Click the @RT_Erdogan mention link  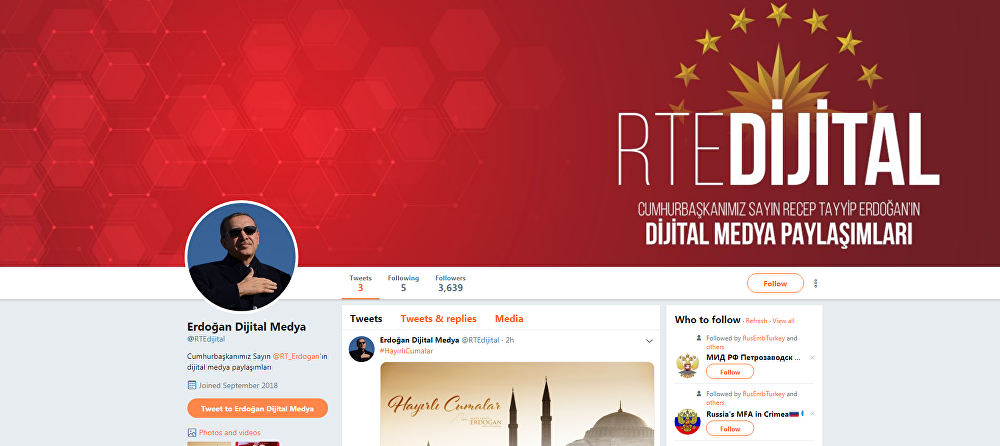click(x=297, y=357)
